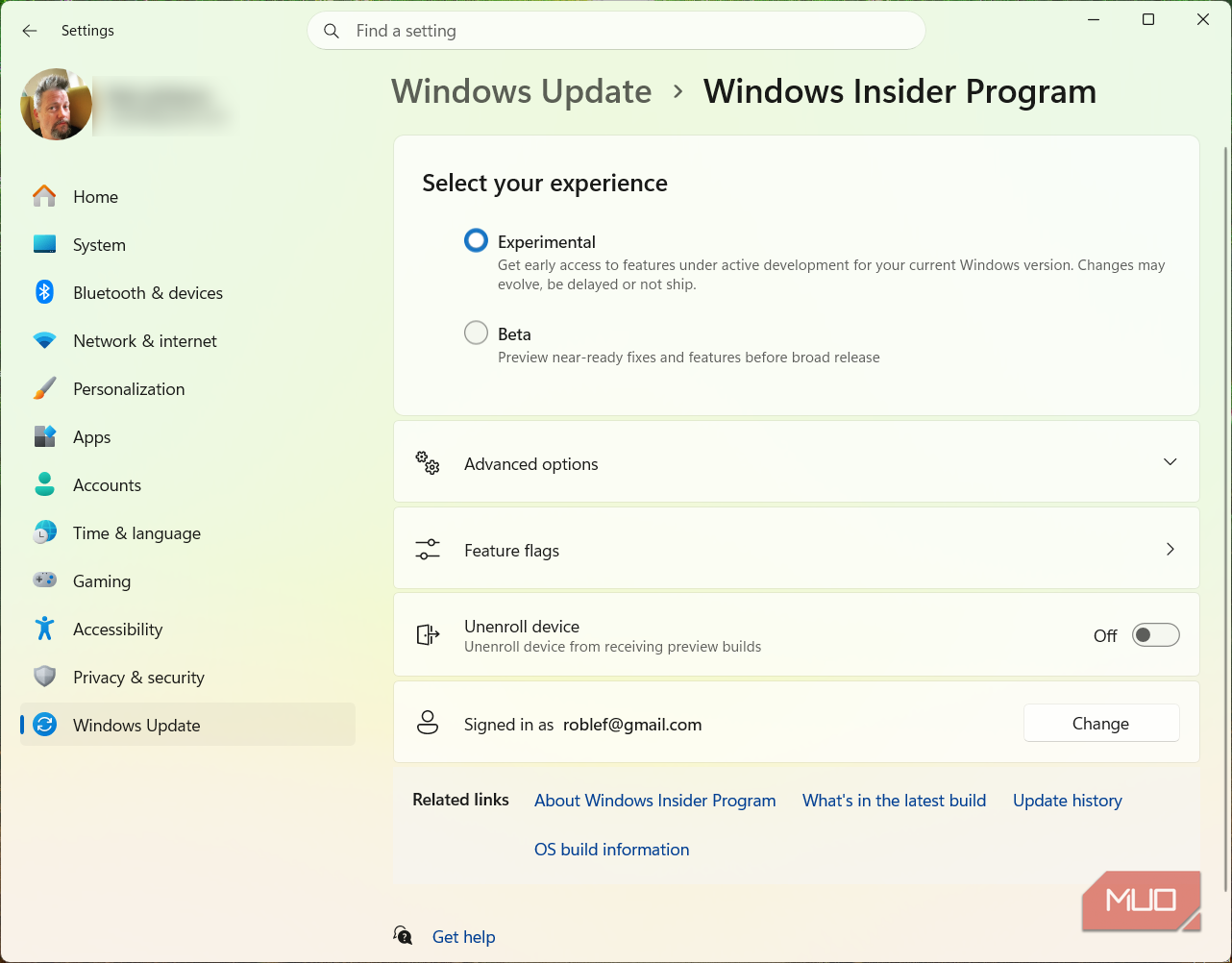This screenshot has width=1232, height=963.
Task: Click the Unenroll device exit icon
Action: (428, 634)
